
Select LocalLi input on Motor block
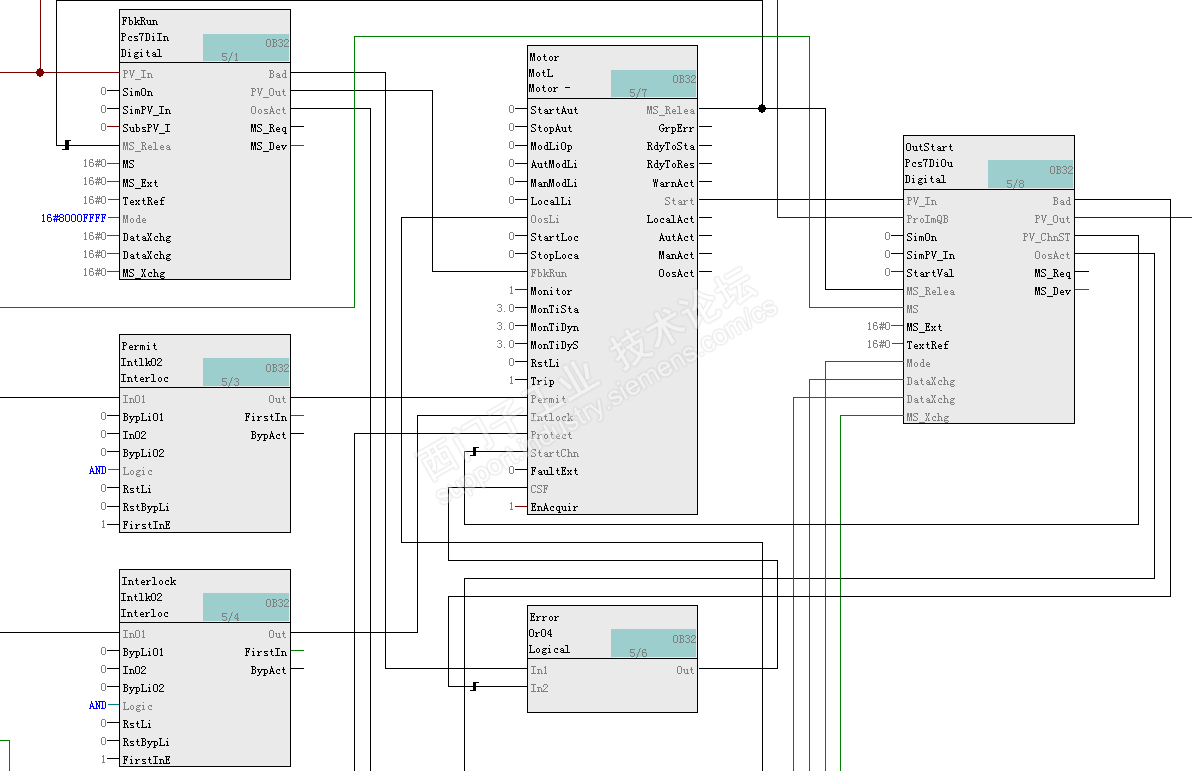pyautogui.click(x=550, y=201)
